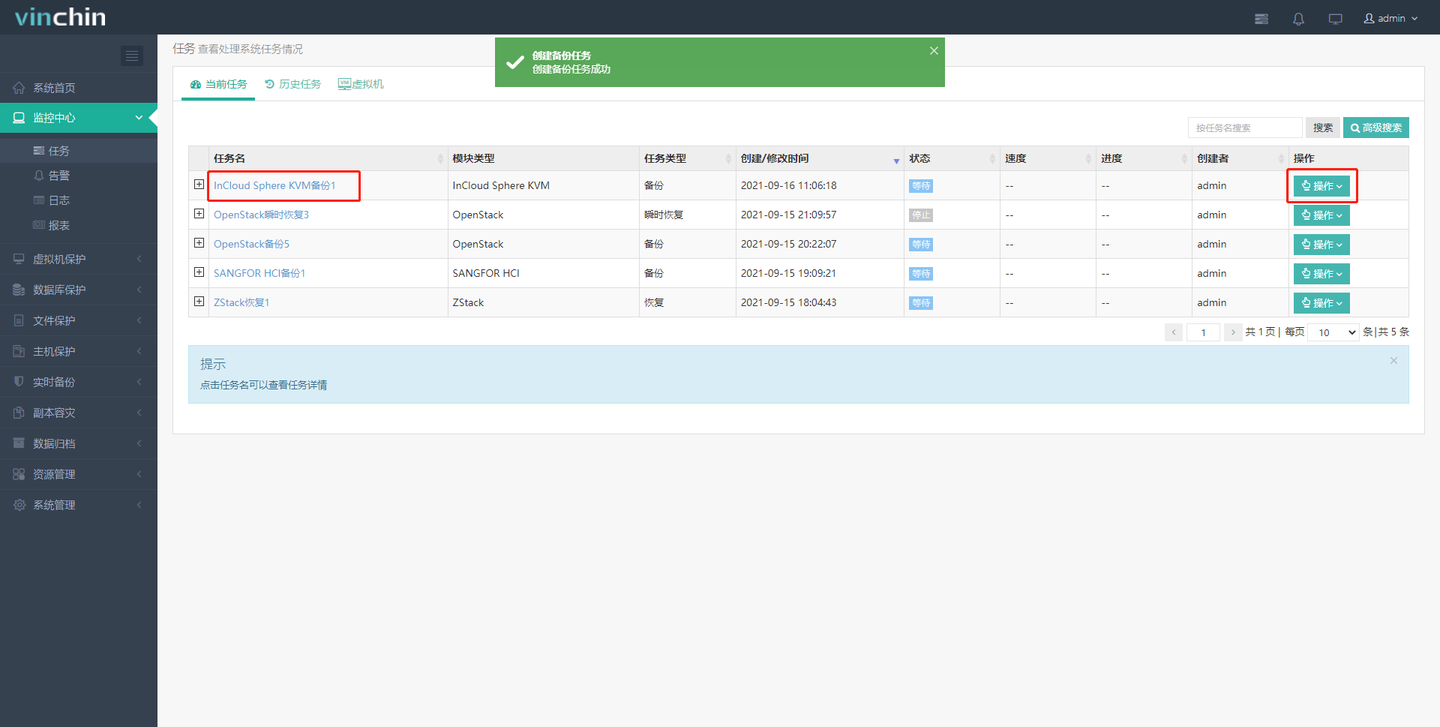Click the 搜索 button
Image resolution: width=1440 pixels, height=727 pixels.
1323,128
